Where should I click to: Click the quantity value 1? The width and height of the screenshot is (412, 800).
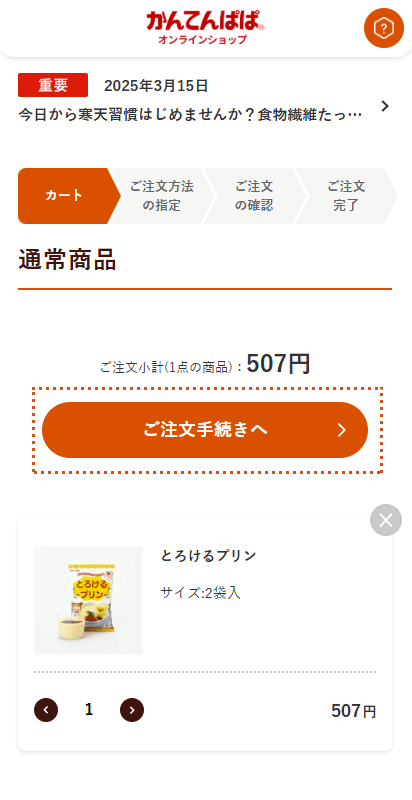click(x=89, y=710)
